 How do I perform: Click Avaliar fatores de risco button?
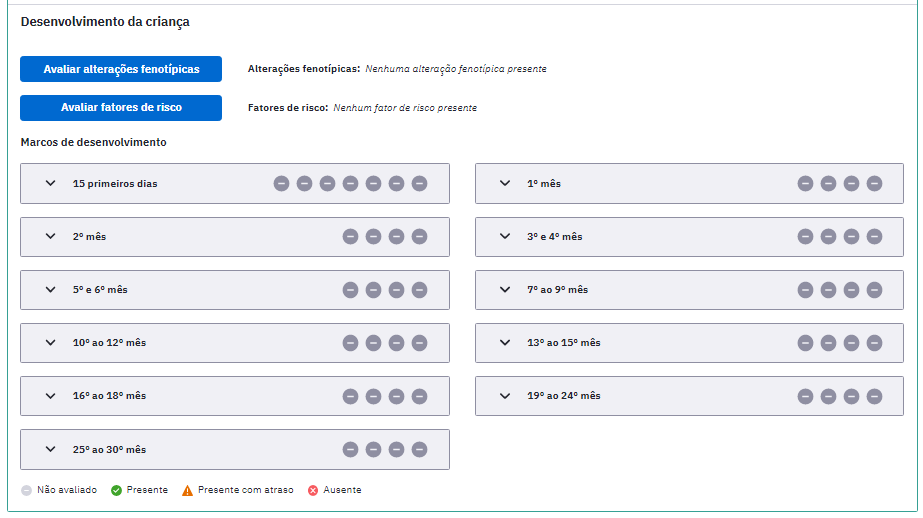pos(121,108)
